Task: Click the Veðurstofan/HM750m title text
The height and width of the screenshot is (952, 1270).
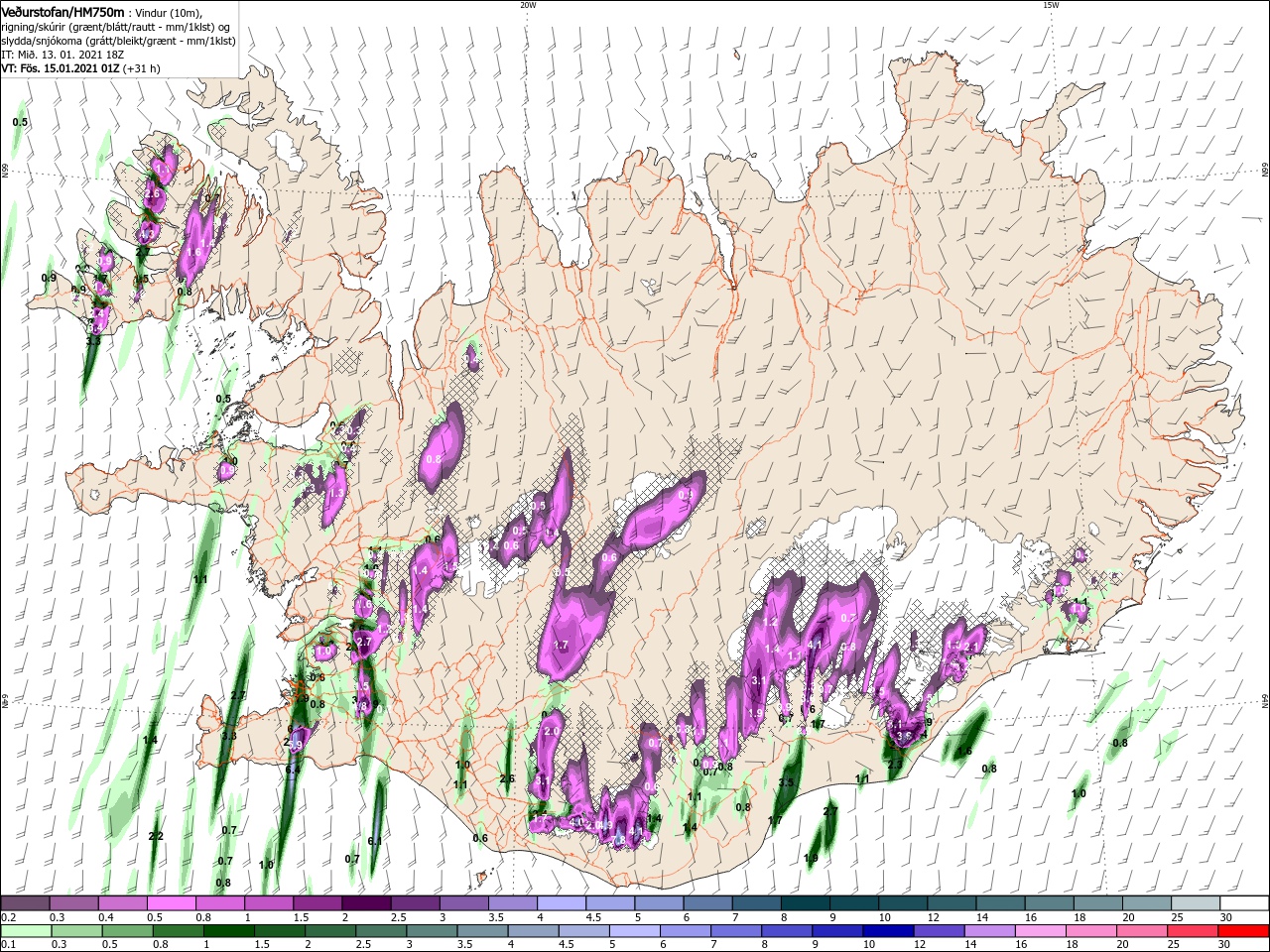Action: [x=63, y=11]
